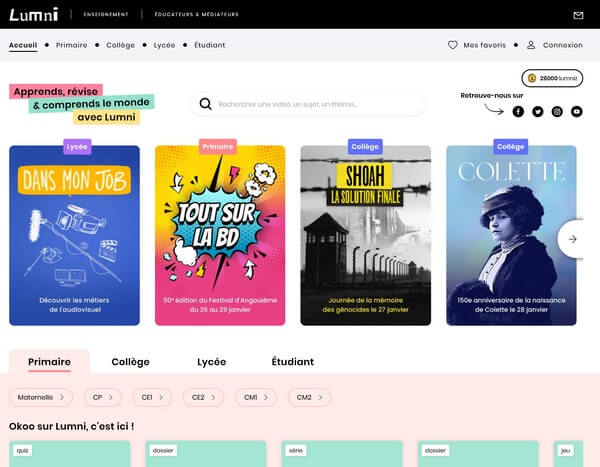Open the mail envelope icon in header

click(x=578, y=15)
